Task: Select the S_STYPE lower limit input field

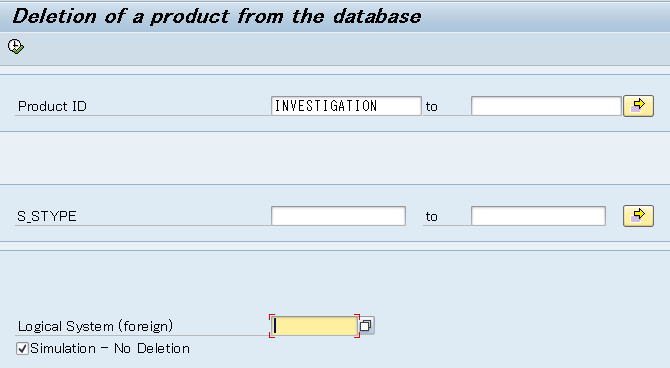Action: coord(338,216)
